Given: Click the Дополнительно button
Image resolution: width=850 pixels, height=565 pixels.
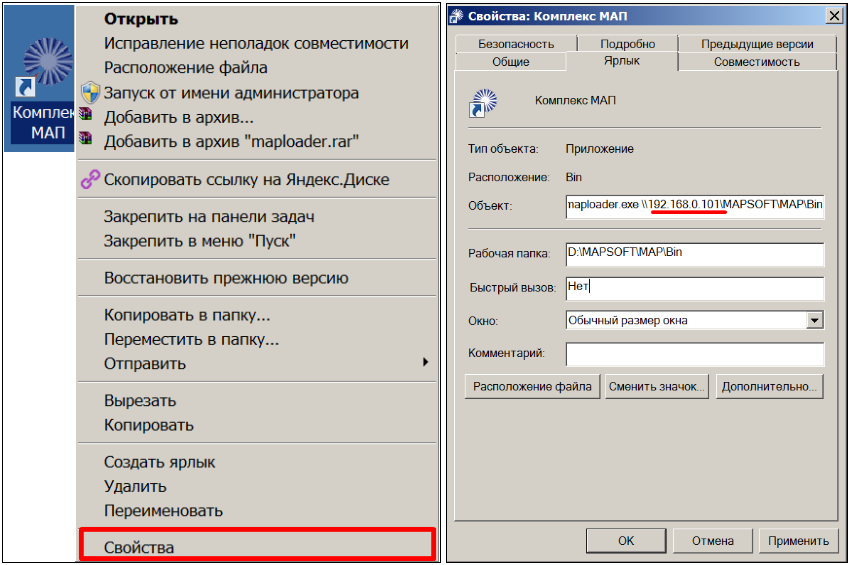Looking at the screenshot, I should tap(769, 386).
